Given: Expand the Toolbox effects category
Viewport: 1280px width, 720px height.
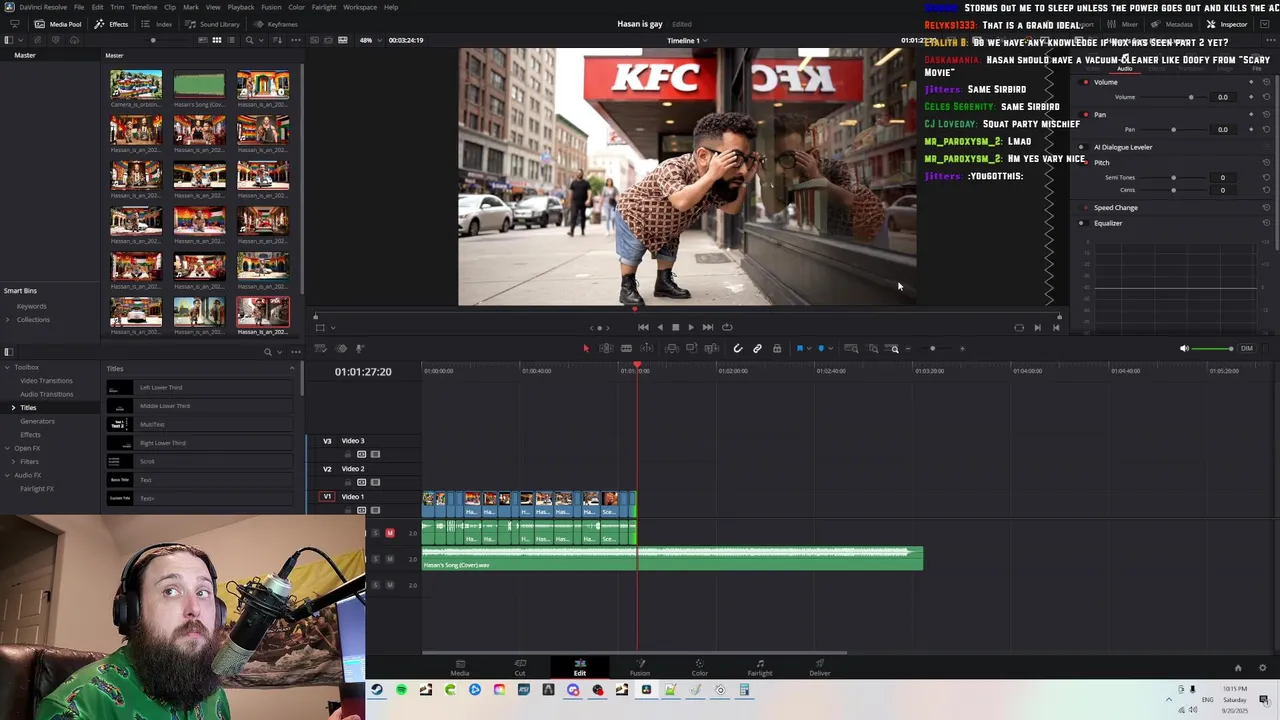Looking at the screenshot, I should coord(7,367).
